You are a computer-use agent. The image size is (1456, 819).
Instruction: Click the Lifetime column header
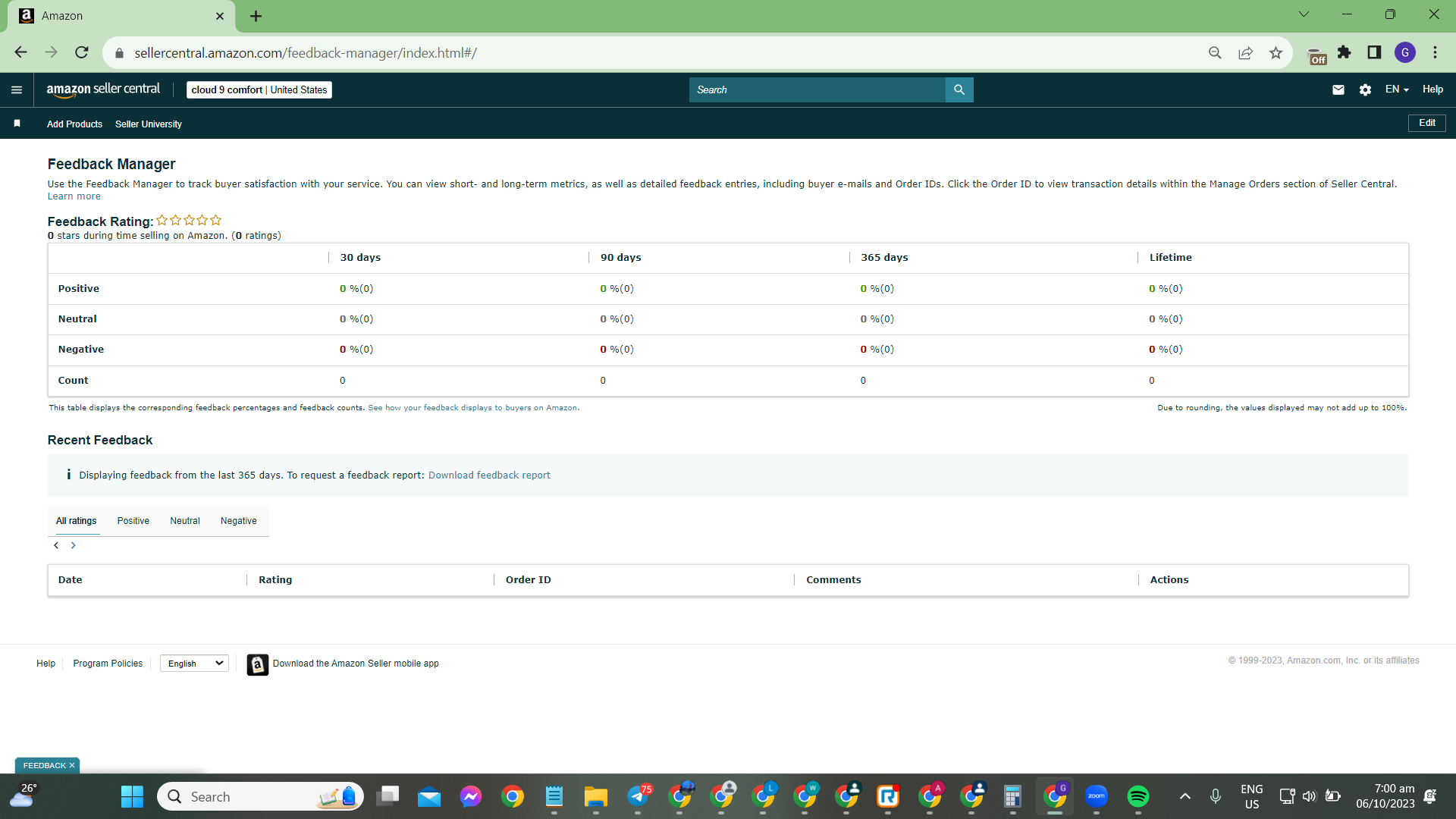pos(1171,258)
